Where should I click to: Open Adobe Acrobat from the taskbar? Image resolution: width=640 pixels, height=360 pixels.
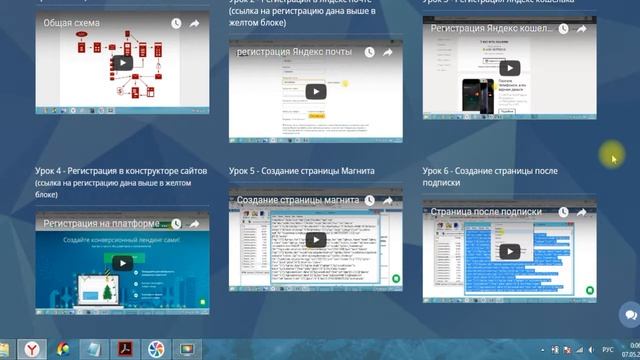tap(124, 349)
